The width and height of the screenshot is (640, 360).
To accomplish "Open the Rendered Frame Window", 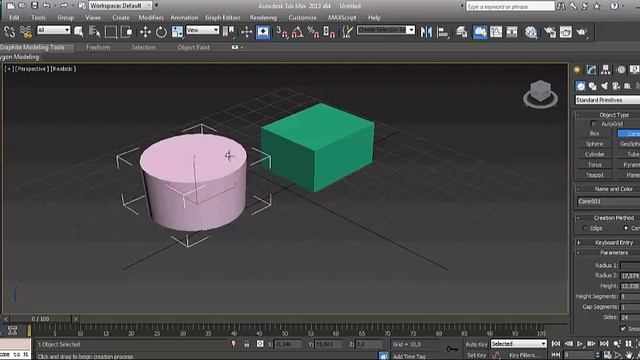I will 566,32.
